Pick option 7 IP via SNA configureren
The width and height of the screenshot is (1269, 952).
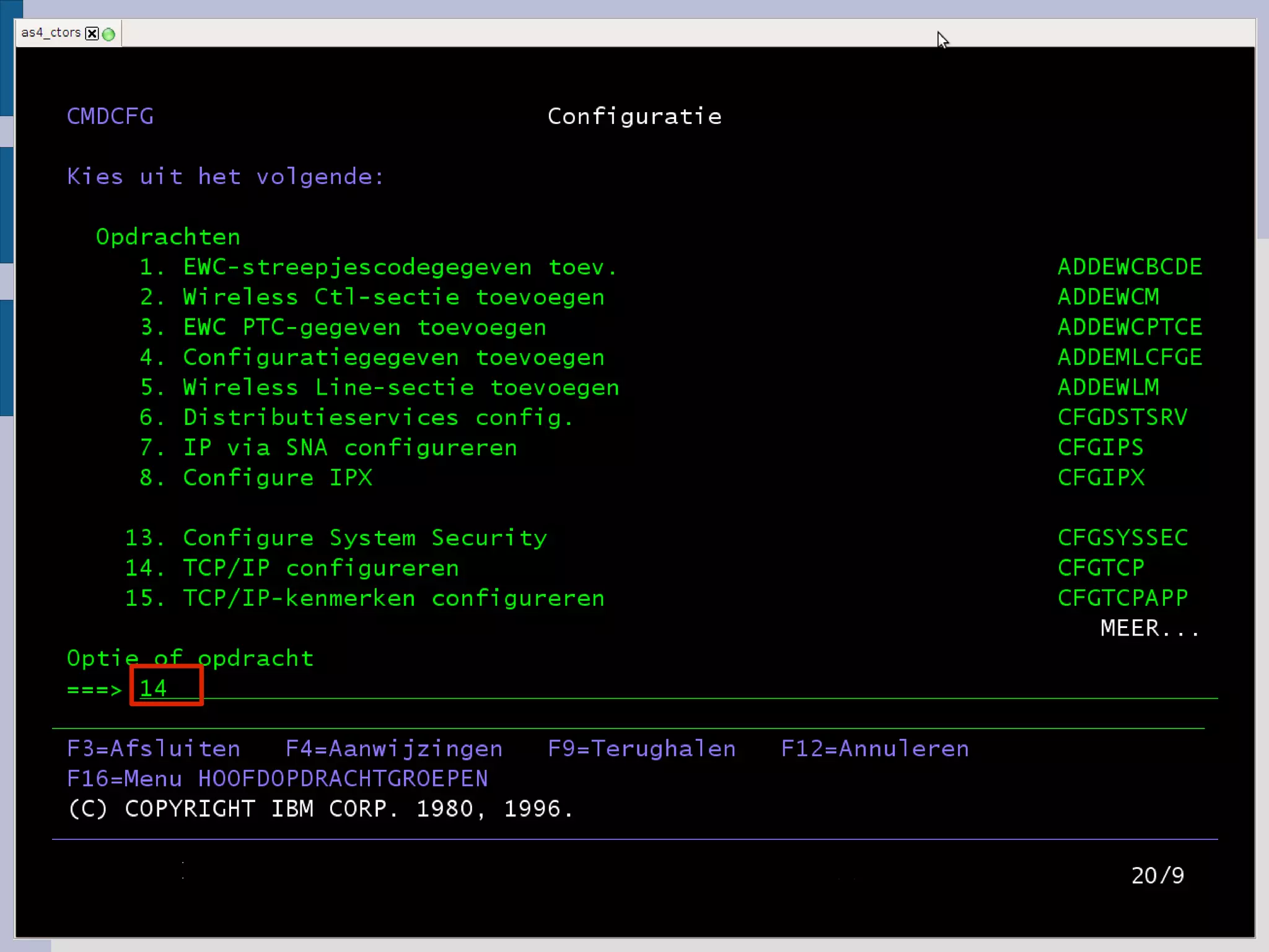349,447
